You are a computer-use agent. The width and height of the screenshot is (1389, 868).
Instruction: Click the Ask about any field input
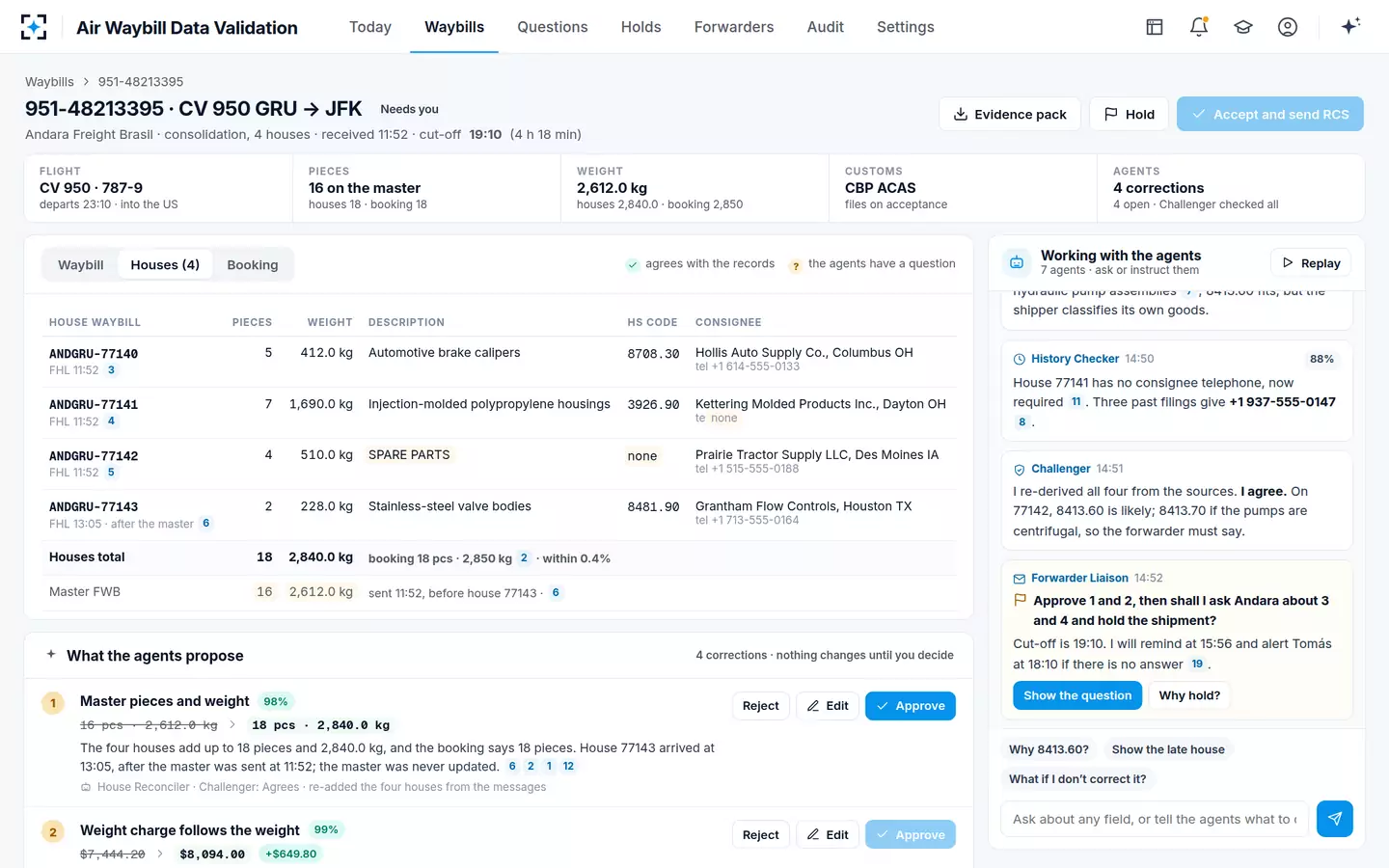tap(1155, 819)
